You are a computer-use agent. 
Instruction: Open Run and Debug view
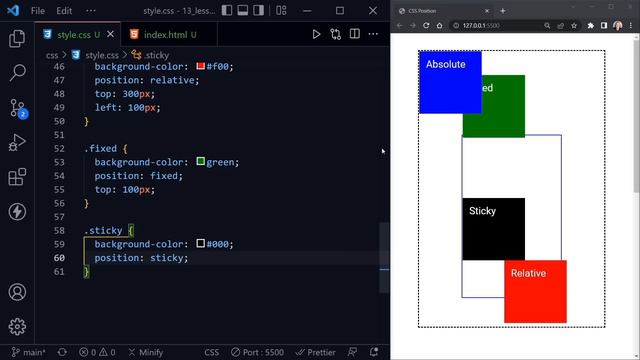(17, 142)
